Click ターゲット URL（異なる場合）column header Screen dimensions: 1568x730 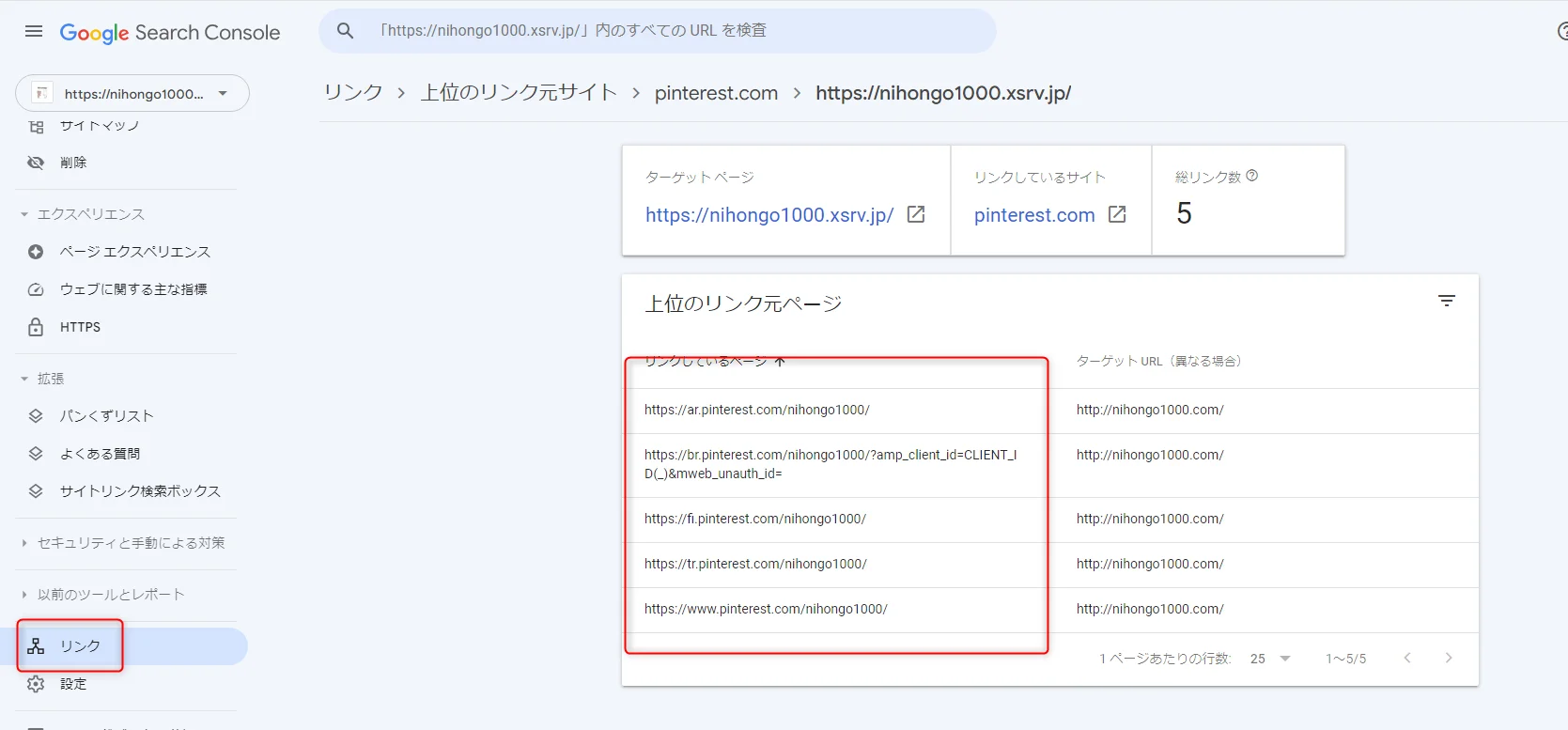pos(1159,361)
